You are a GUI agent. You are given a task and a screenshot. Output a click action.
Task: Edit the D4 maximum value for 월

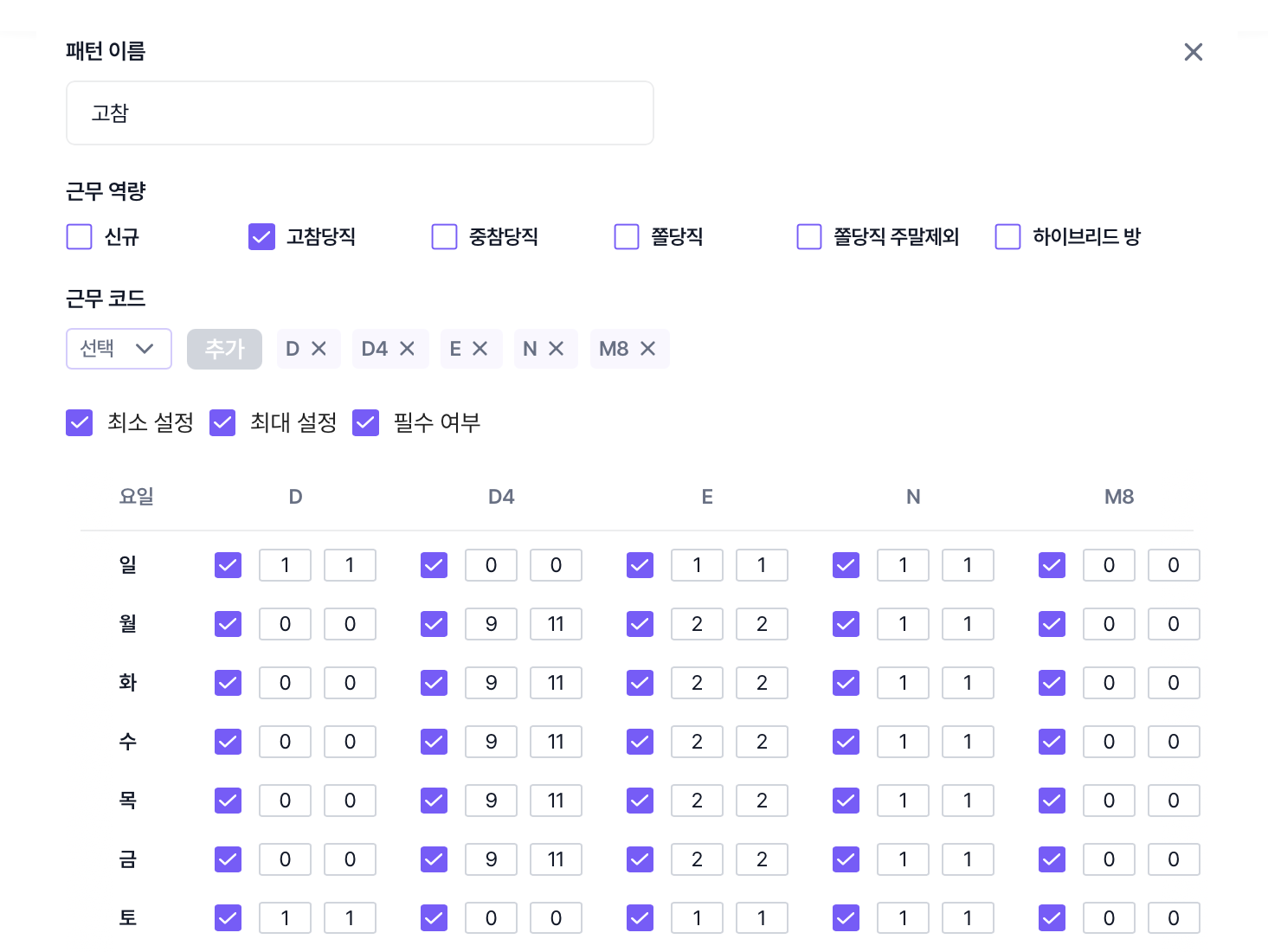(x=556, y=624)
